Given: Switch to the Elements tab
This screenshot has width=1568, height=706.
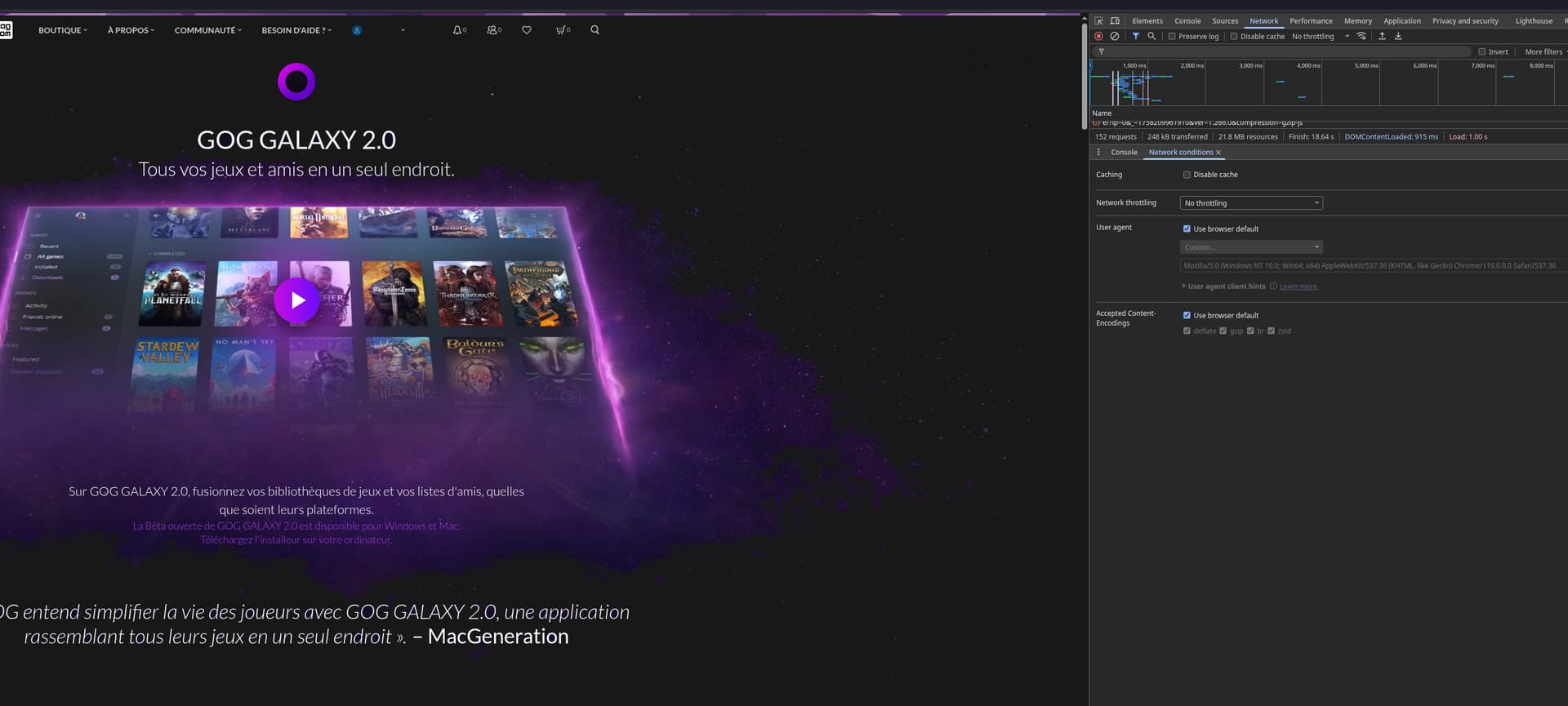Looking at the screenshot, I should click(x=1147, y=21).
